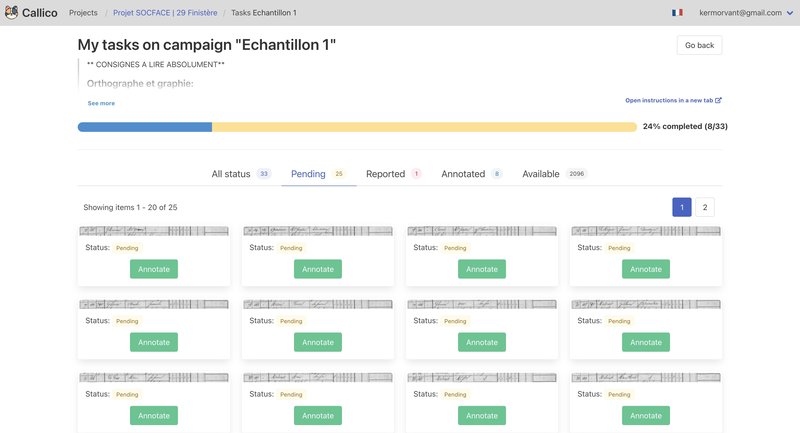This screenshot has height=433, width=800.
Task: Annotate the last card in the third row
Action: (x=646, y=416)
